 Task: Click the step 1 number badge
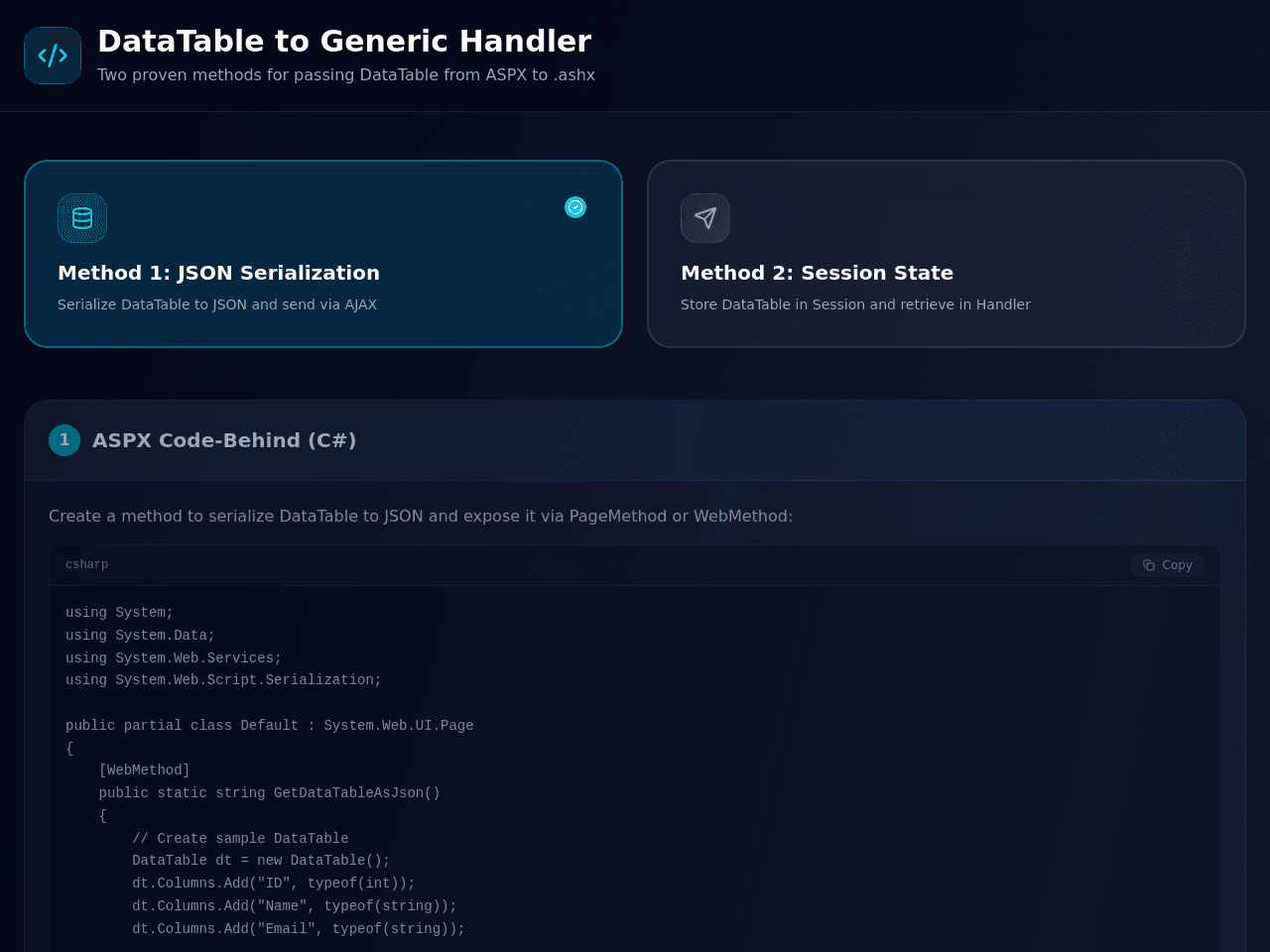point(64,440)
